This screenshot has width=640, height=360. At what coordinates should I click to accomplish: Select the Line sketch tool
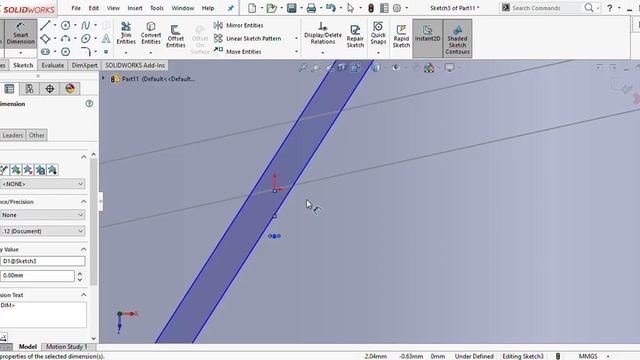[x=45, y=25]
